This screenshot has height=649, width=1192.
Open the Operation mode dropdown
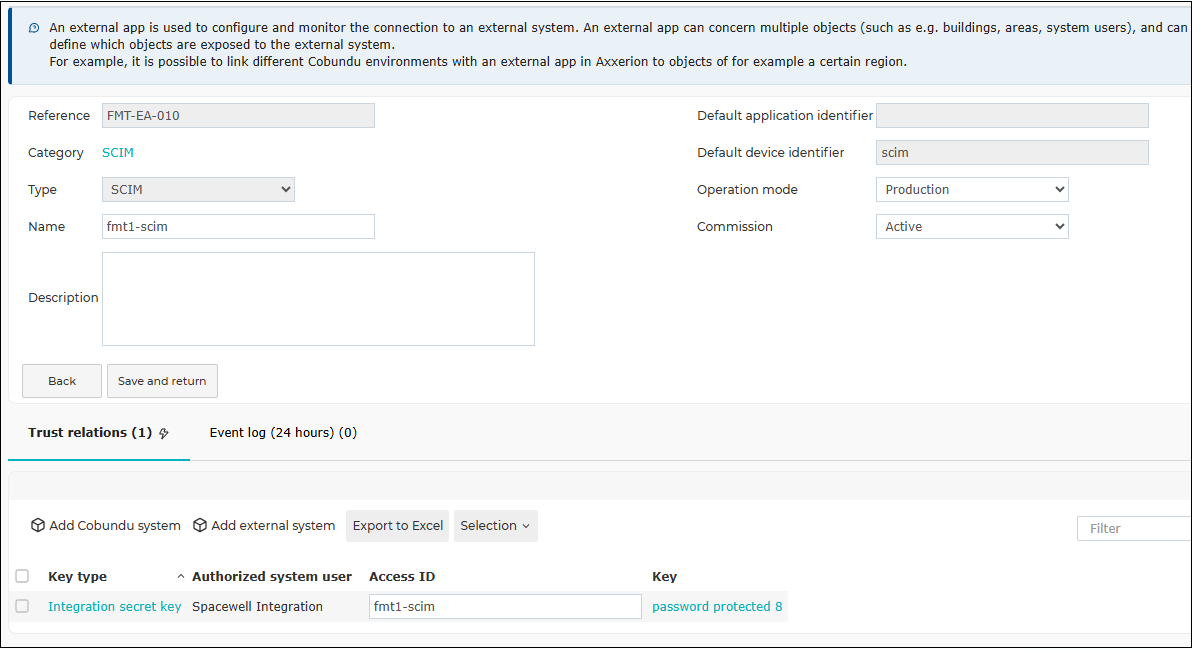coord(972,189)
